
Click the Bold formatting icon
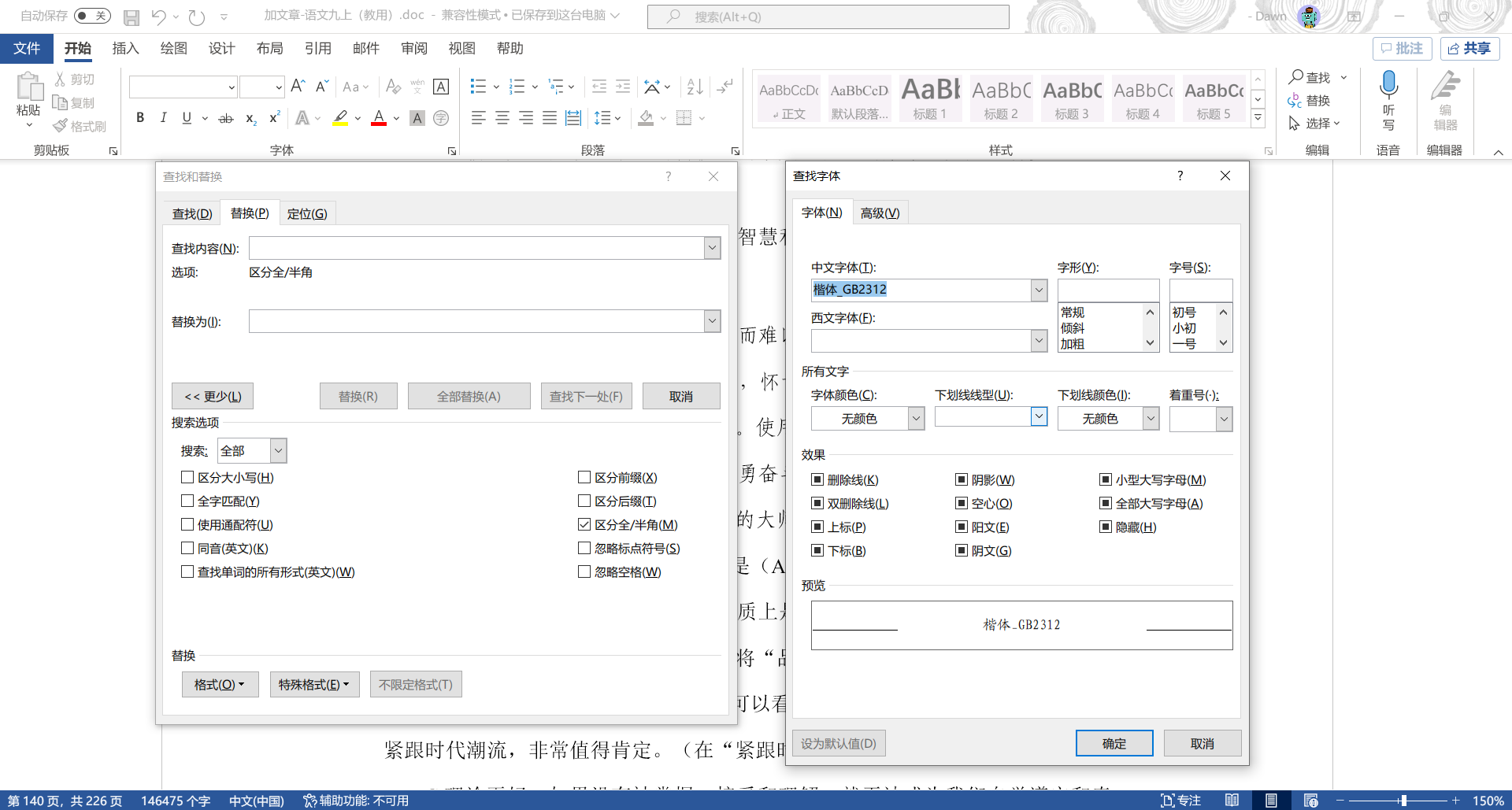click(x=140, y=118)
